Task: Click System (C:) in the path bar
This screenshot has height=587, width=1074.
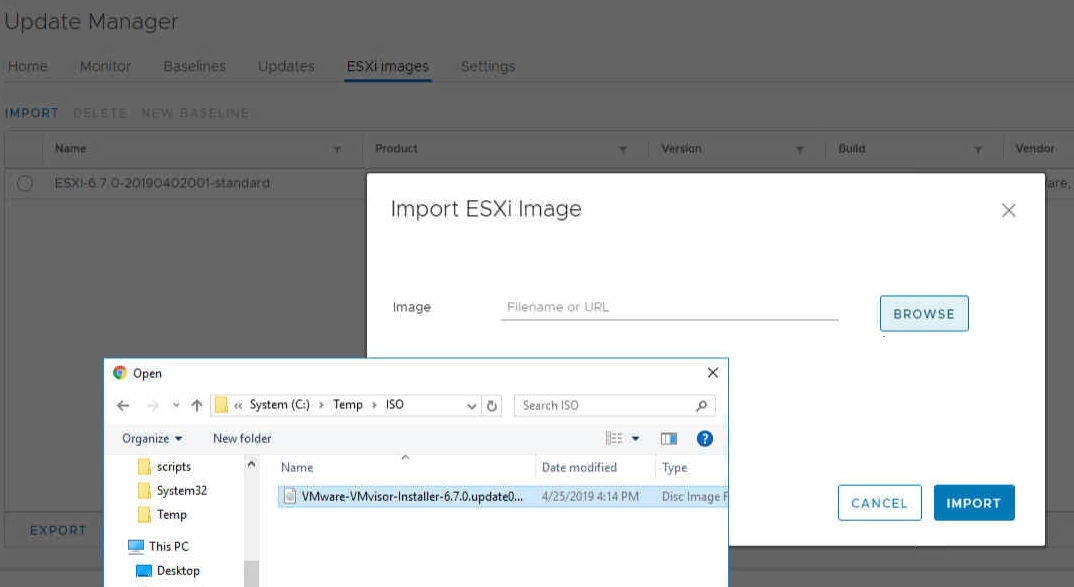Action: [279, 405]
